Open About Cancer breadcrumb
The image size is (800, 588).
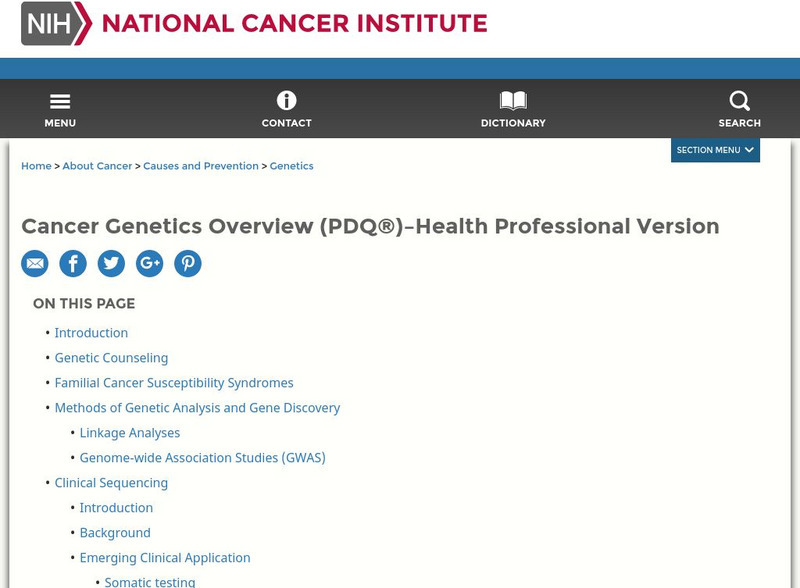(x=97, y=166)
